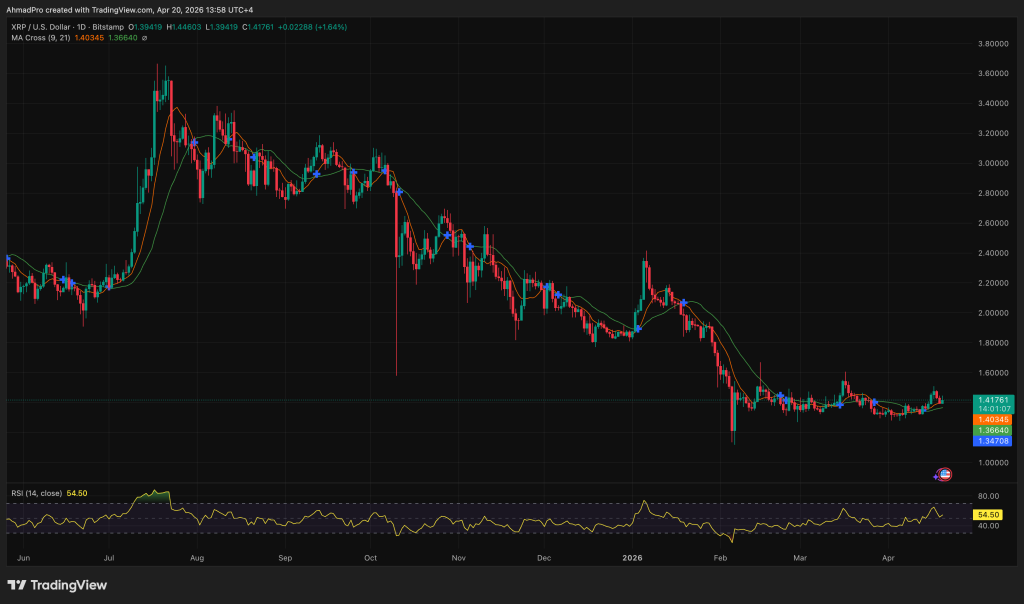Click the highlighted close price label 1.41761
The width and height of the screenshot is (1024, 604).
(x=993, y=398)
